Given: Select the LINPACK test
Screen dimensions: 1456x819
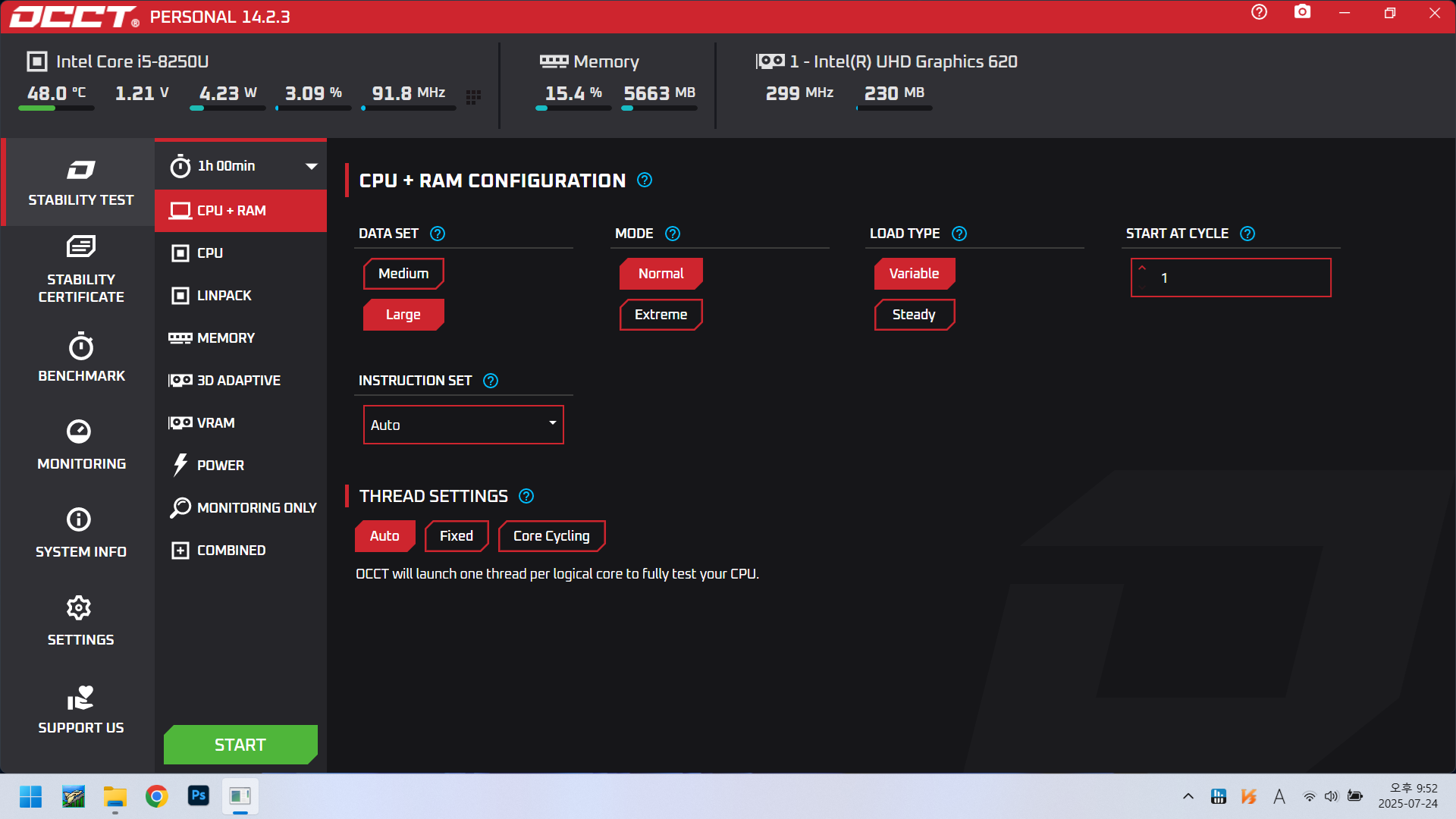Looking at the screenshot, I should 241,296.
